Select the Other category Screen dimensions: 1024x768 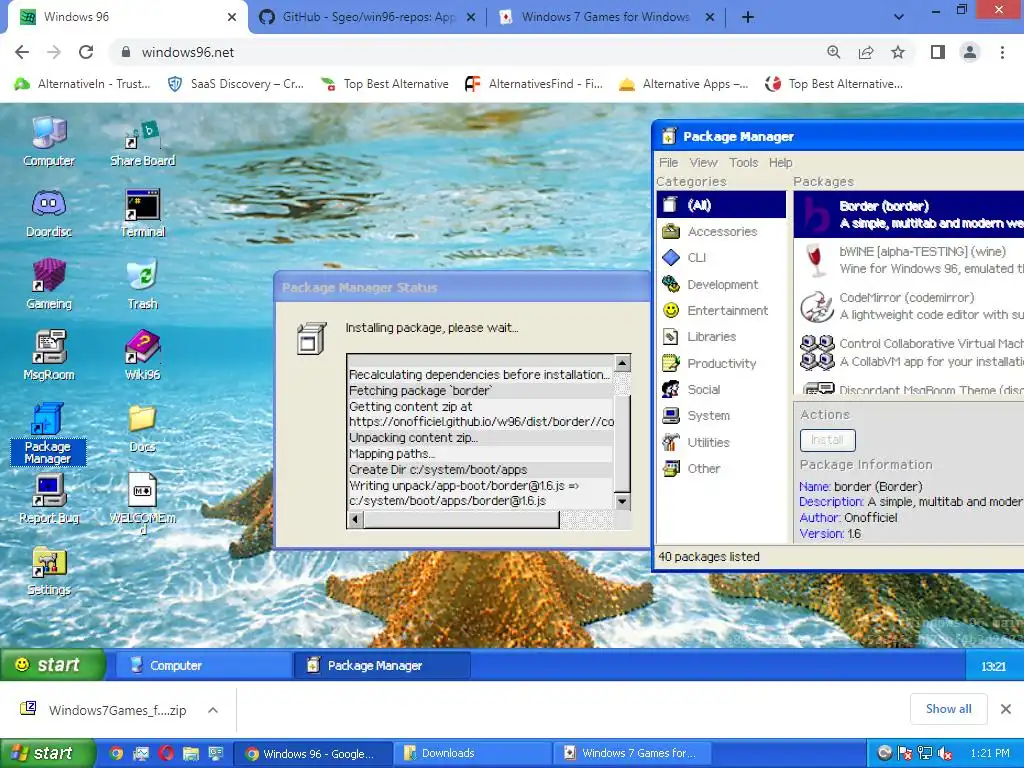pyautogui.click(x=722, y=468)
